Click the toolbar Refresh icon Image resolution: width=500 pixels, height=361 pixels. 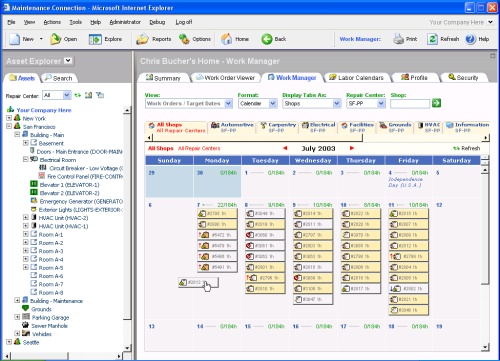432,39
